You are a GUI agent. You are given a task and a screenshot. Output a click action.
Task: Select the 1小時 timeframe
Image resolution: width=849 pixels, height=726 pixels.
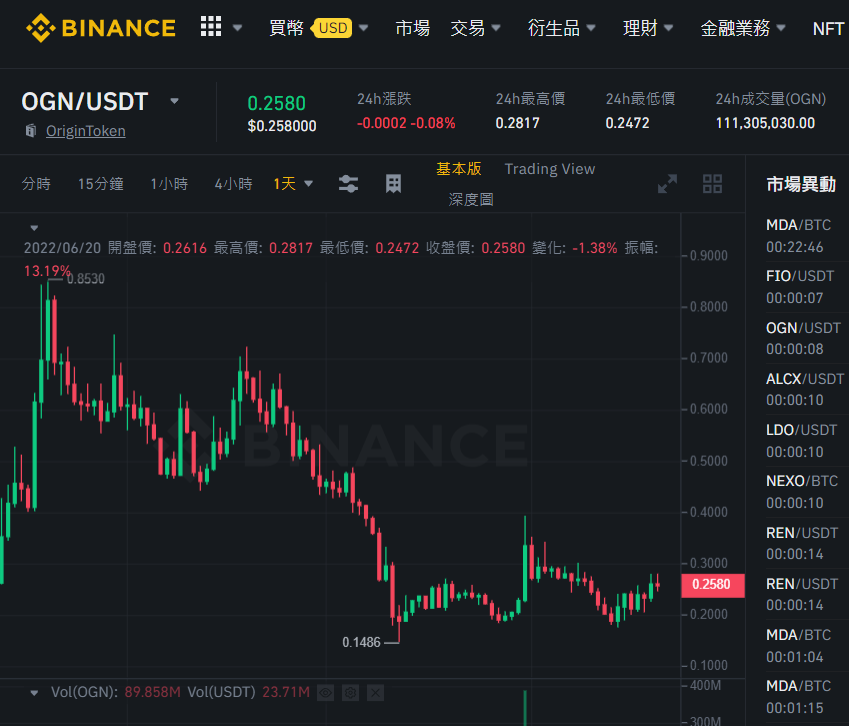pos(169,184)
